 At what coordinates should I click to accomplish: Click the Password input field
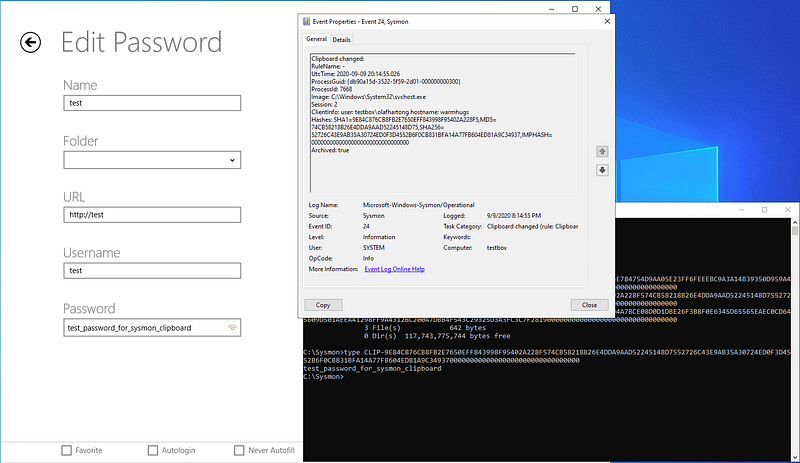152,328
